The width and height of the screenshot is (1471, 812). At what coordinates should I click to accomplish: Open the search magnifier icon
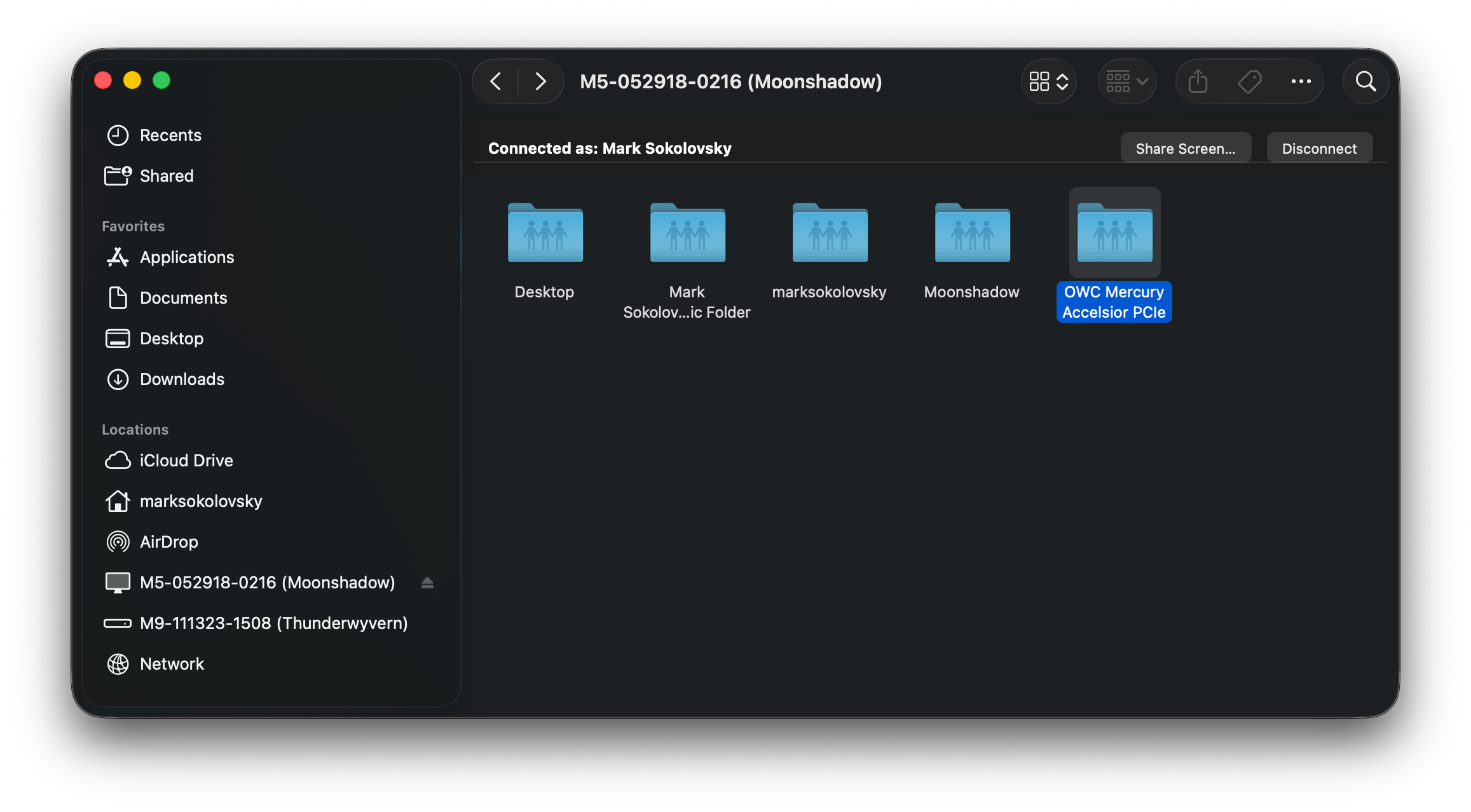[1365, 81]
